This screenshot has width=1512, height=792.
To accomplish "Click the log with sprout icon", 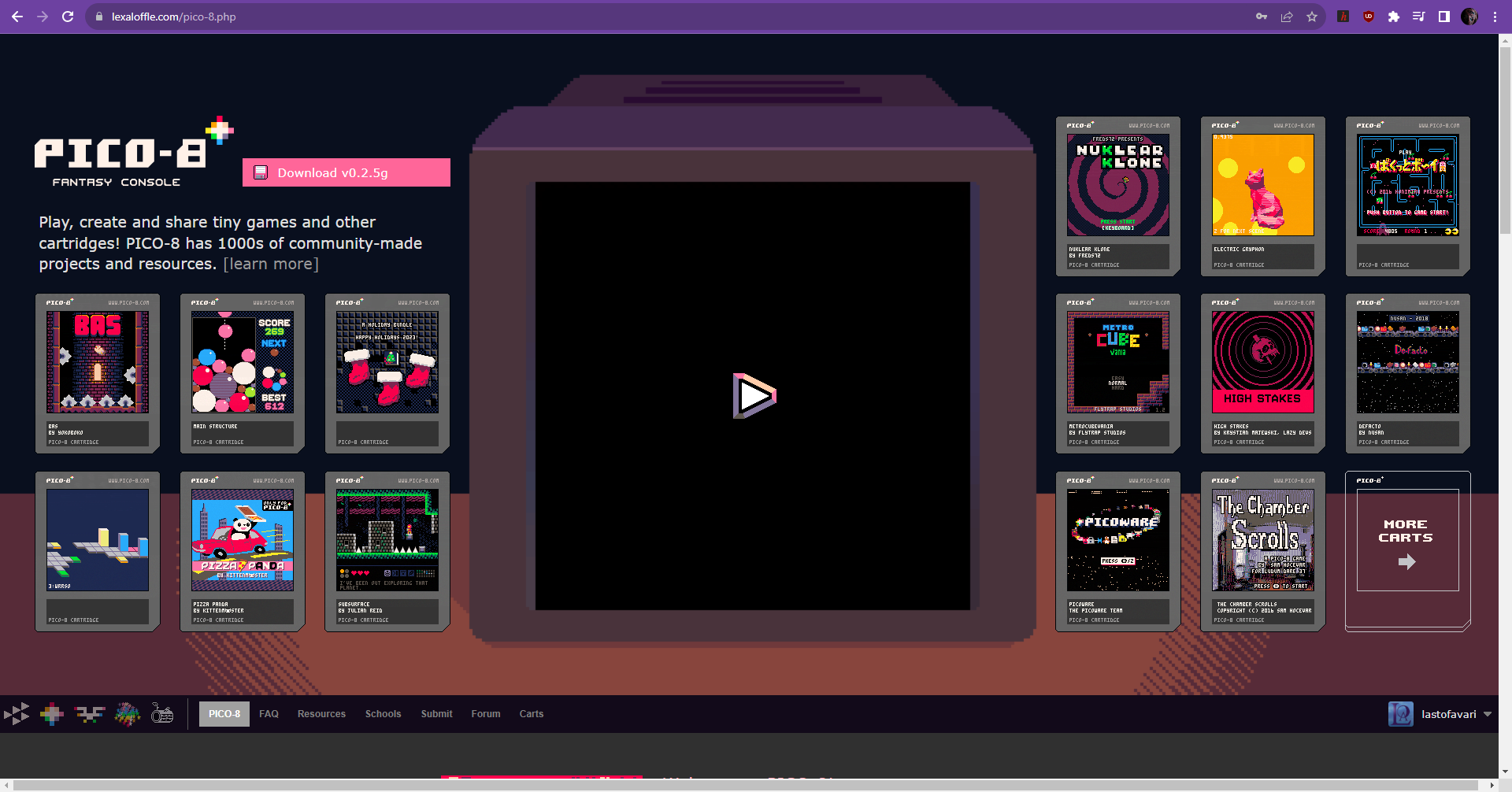I will pyautogui.click(x=162, y=714).
